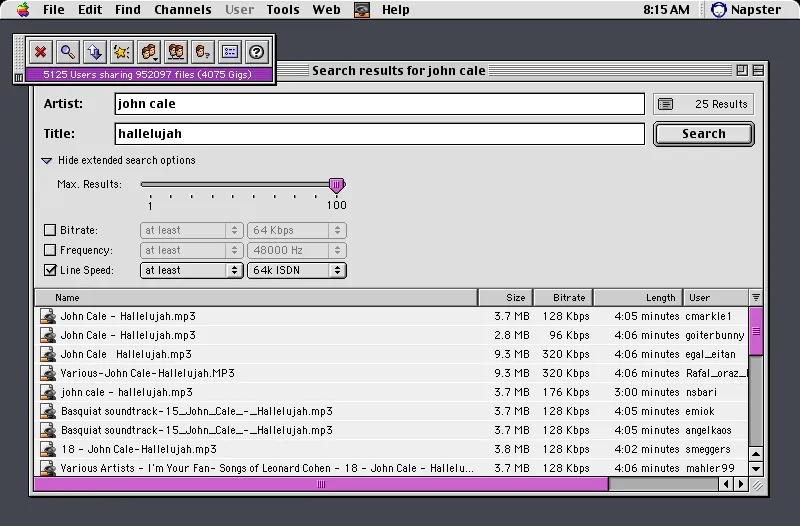
Task: Sort results by the Length column header
Action: pos(638,297)
